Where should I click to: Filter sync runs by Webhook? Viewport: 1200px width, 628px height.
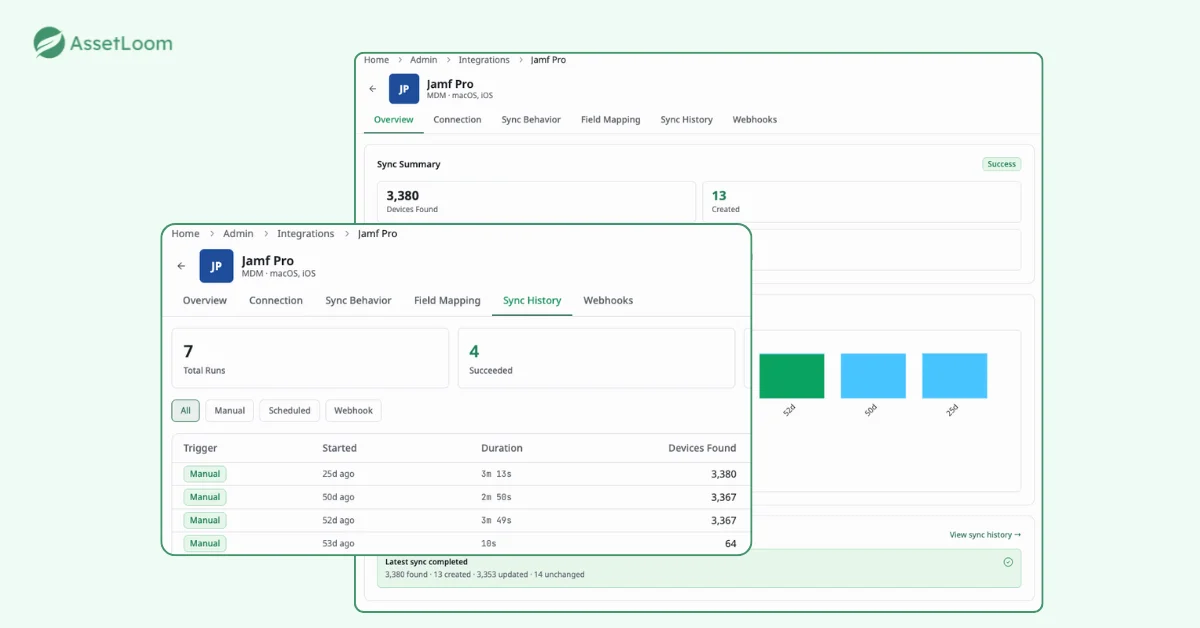pos(353,410)
